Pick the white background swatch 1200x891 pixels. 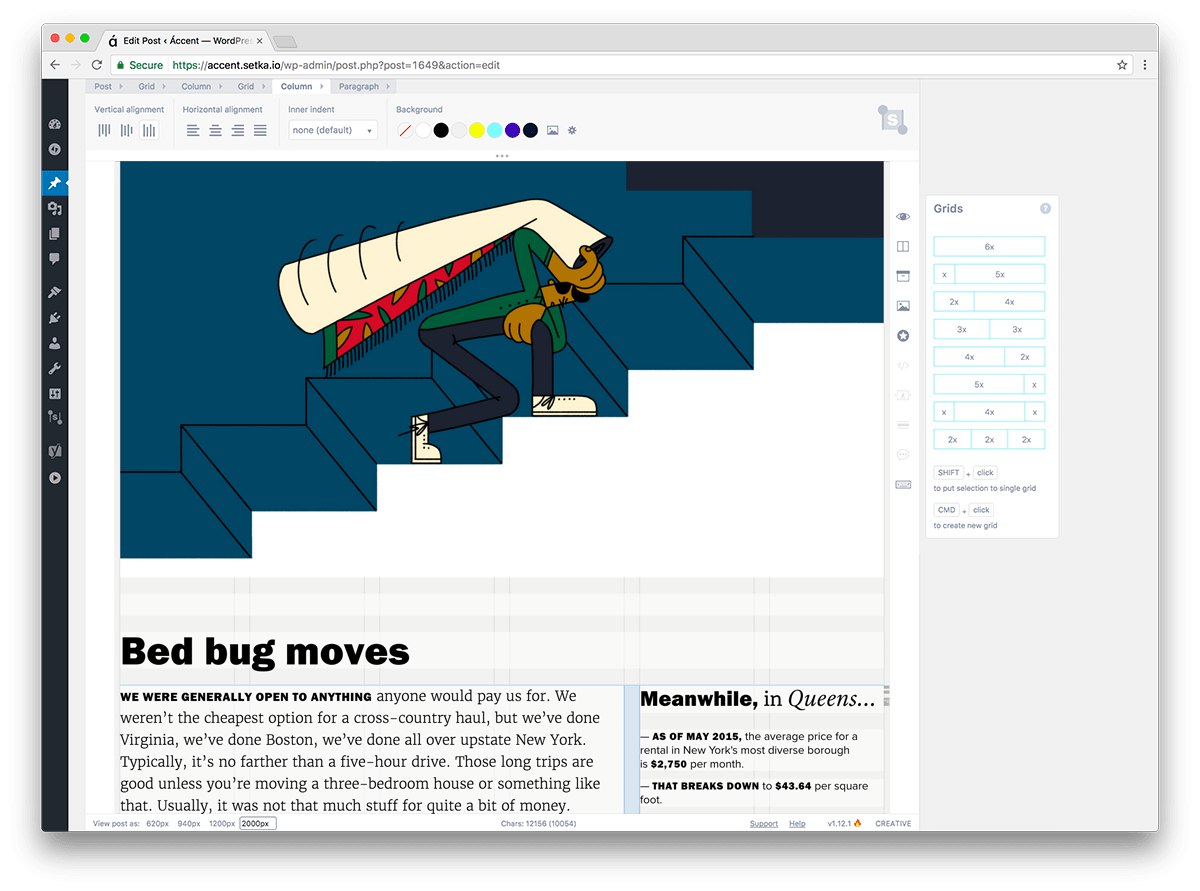[x=423, y=130]
